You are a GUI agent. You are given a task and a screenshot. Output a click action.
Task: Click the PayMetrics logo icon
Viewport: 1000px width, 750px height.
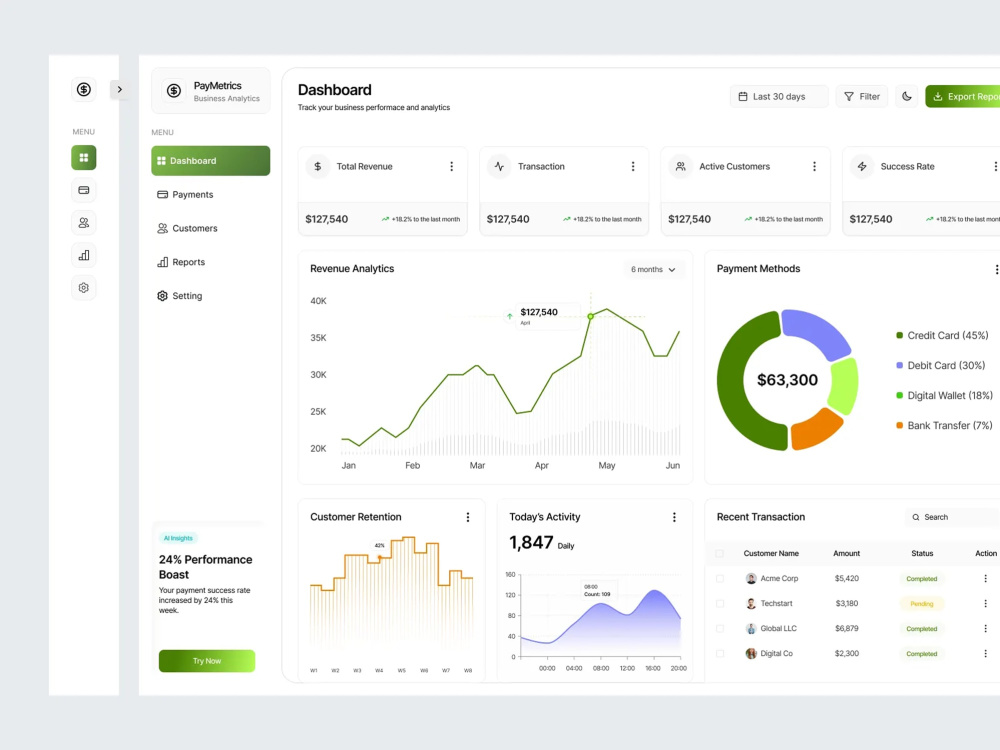[x=173, y=91]
